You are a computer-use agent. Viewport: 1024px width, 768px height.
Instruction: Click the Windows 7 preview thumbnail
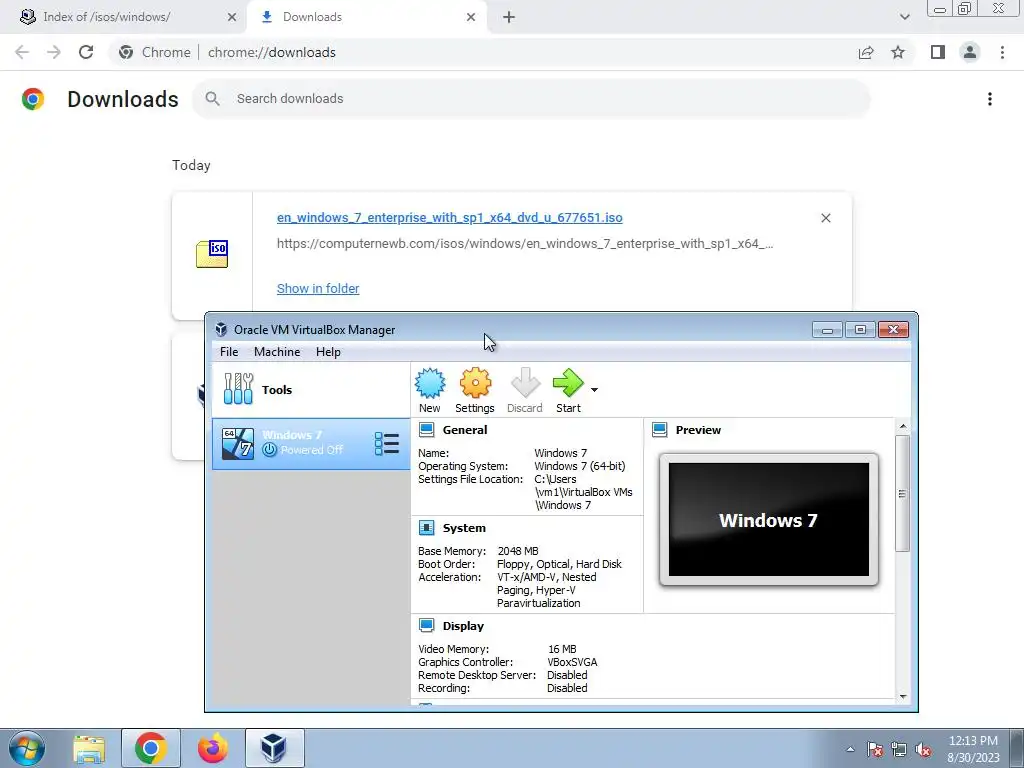click(769, 520)
